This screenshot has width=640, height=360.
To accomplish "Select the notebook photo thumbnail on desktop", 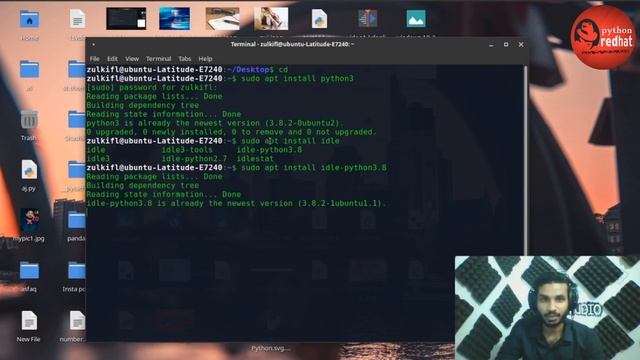I will [223, 18].
